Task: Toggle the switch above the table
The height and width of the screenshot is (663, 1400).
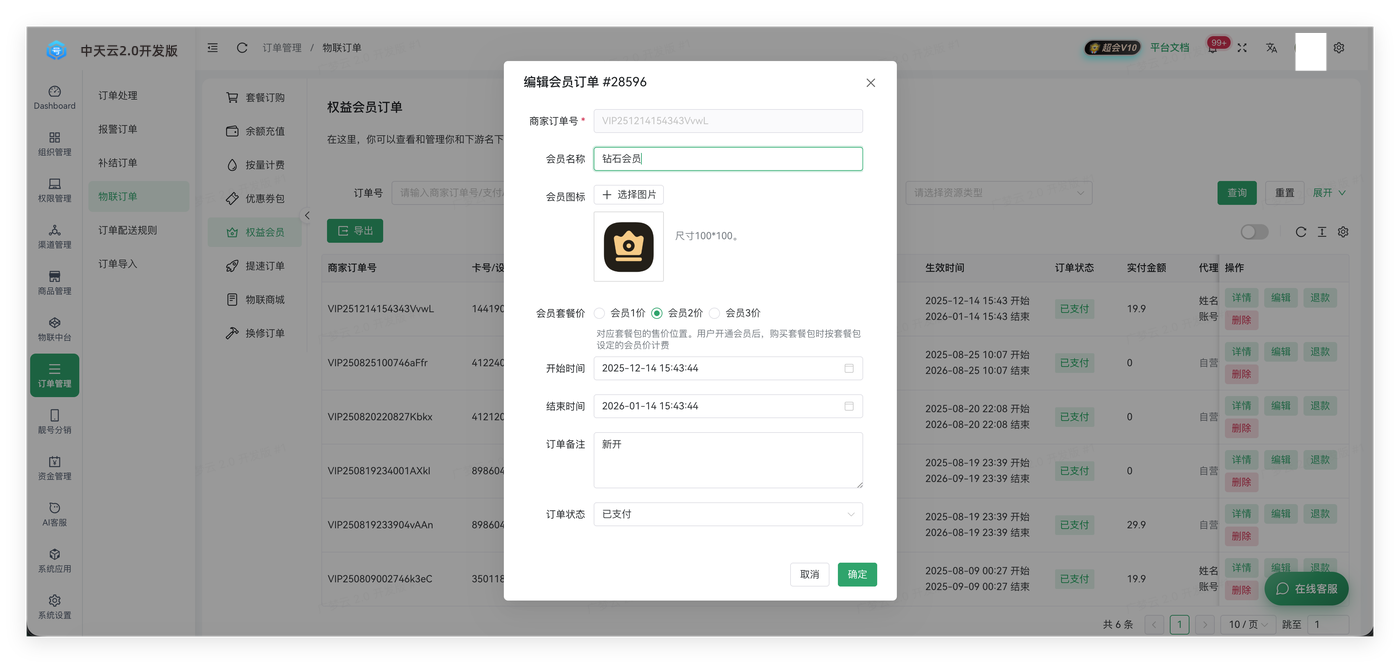Action: coord(1254,231)
